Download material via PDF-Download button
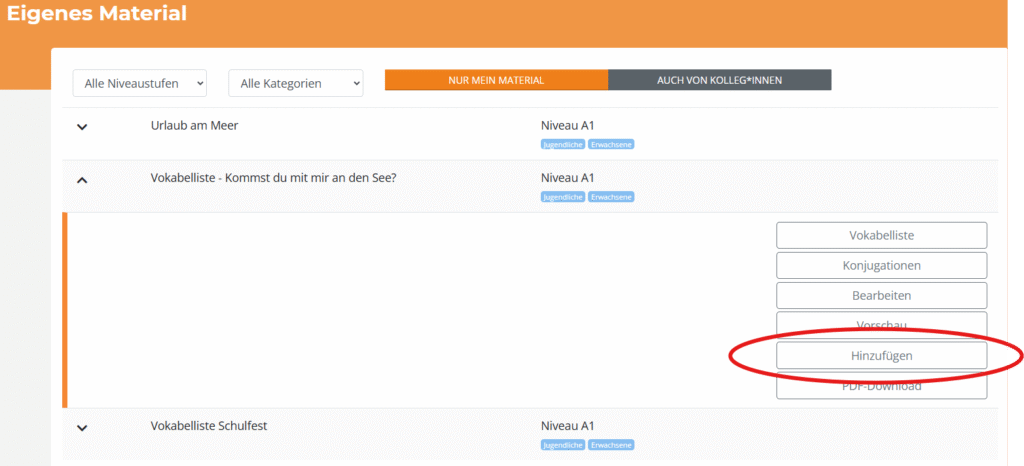Image resolution: width=1024 pixels, height=466 pixels. point(881,386)
